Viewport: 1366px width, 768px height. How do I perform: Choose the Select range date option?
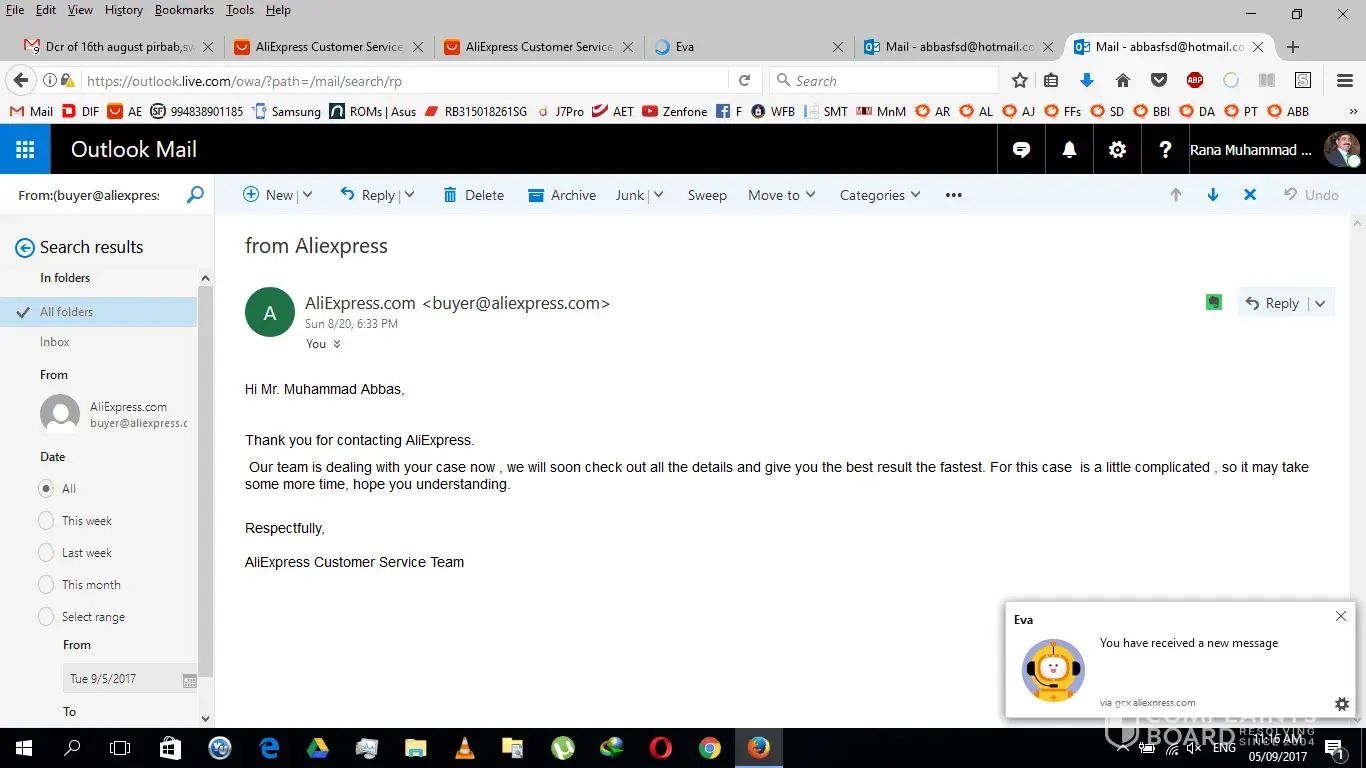coord(46,617)
